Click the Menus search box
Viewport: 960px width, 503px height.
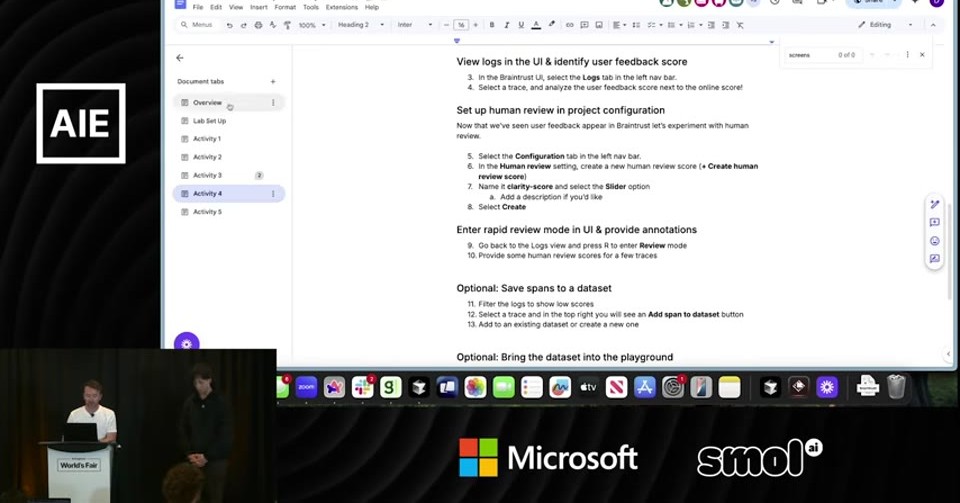pos(198,25)
